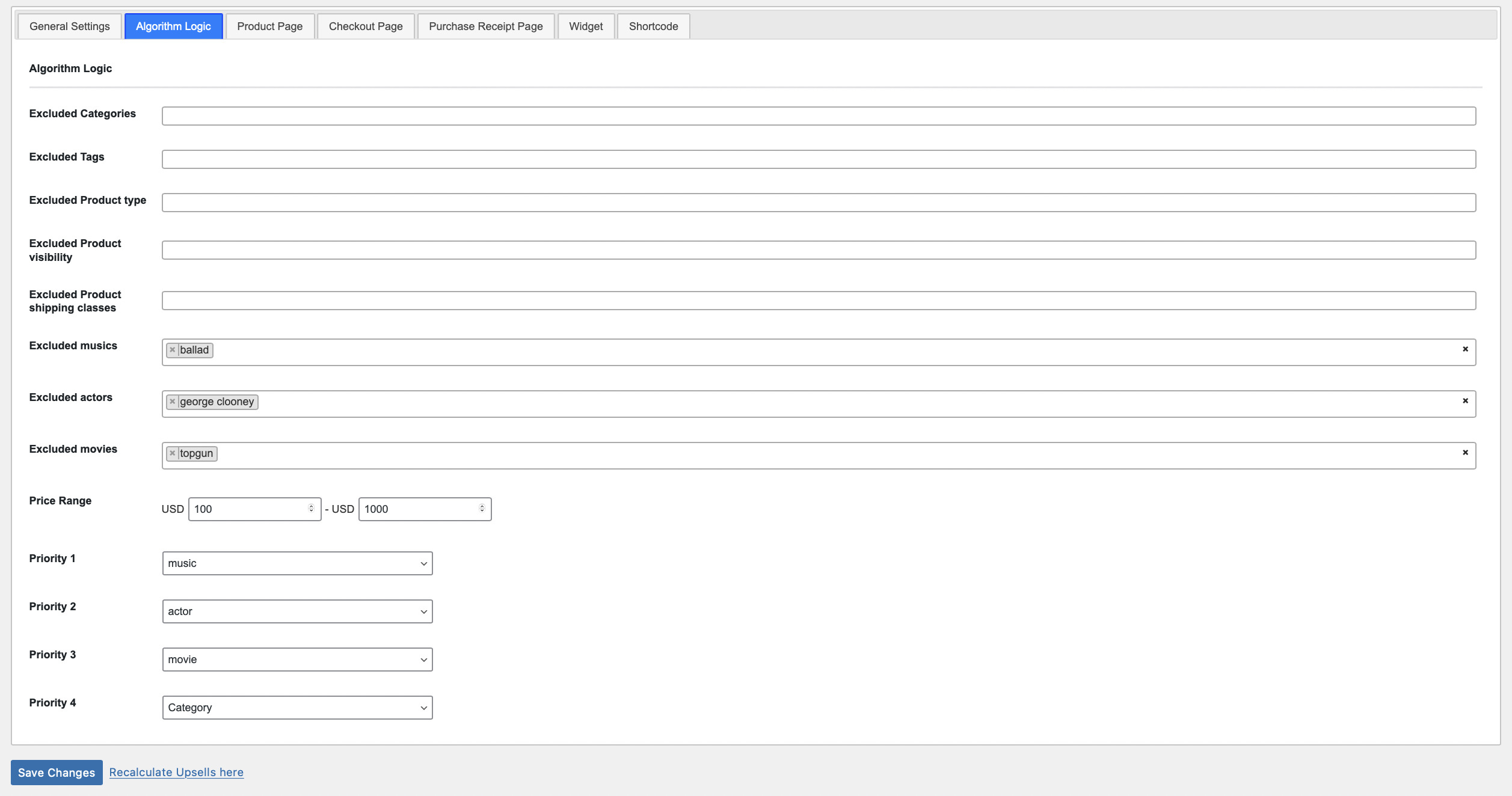The width and height of the screenshot is (1512, 796).
Task: Open the Priority 1 dropdown
Action: point(297,563)
